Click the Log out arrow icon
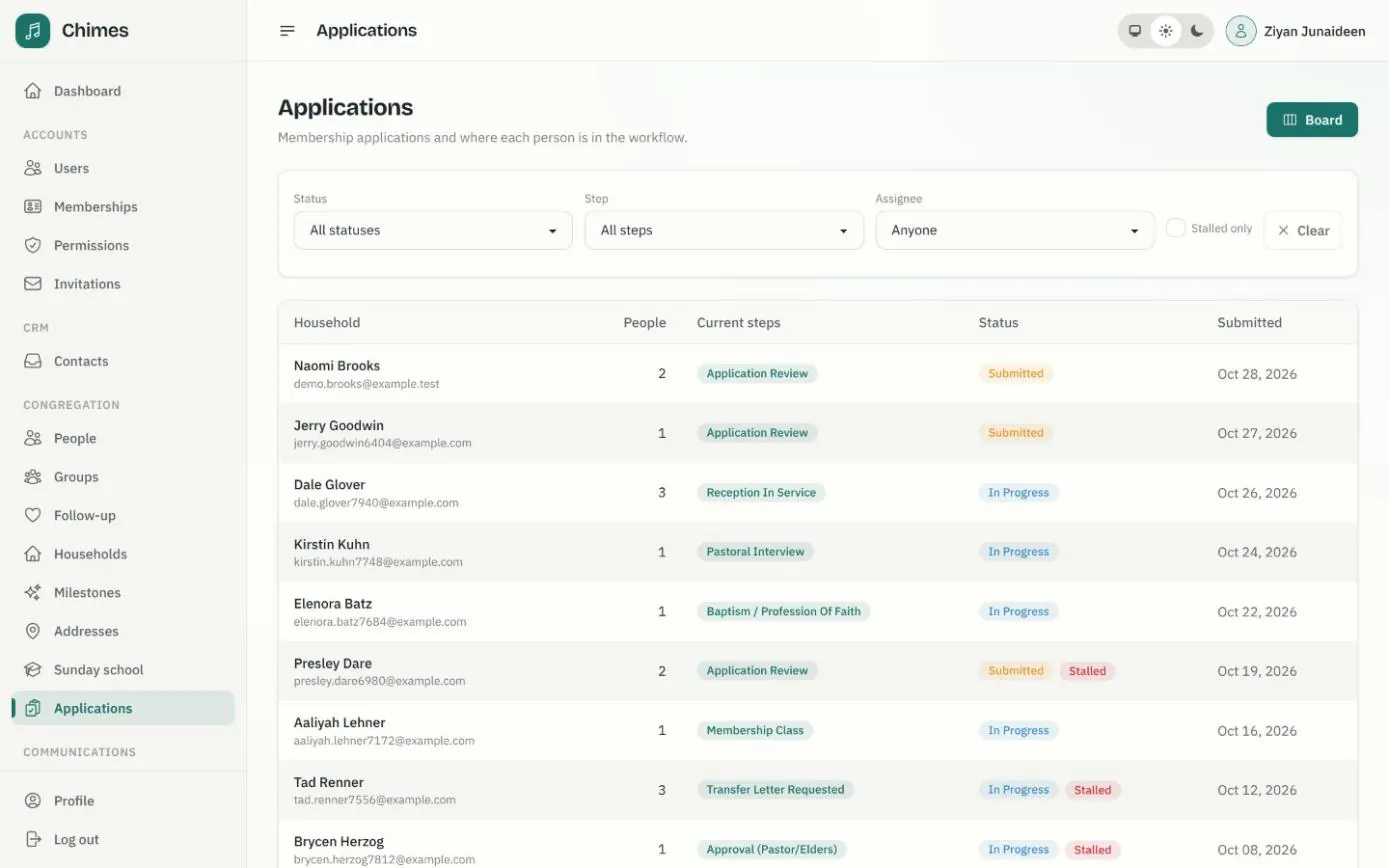Viewport: 1389px width, 868px height. (33, 840)
